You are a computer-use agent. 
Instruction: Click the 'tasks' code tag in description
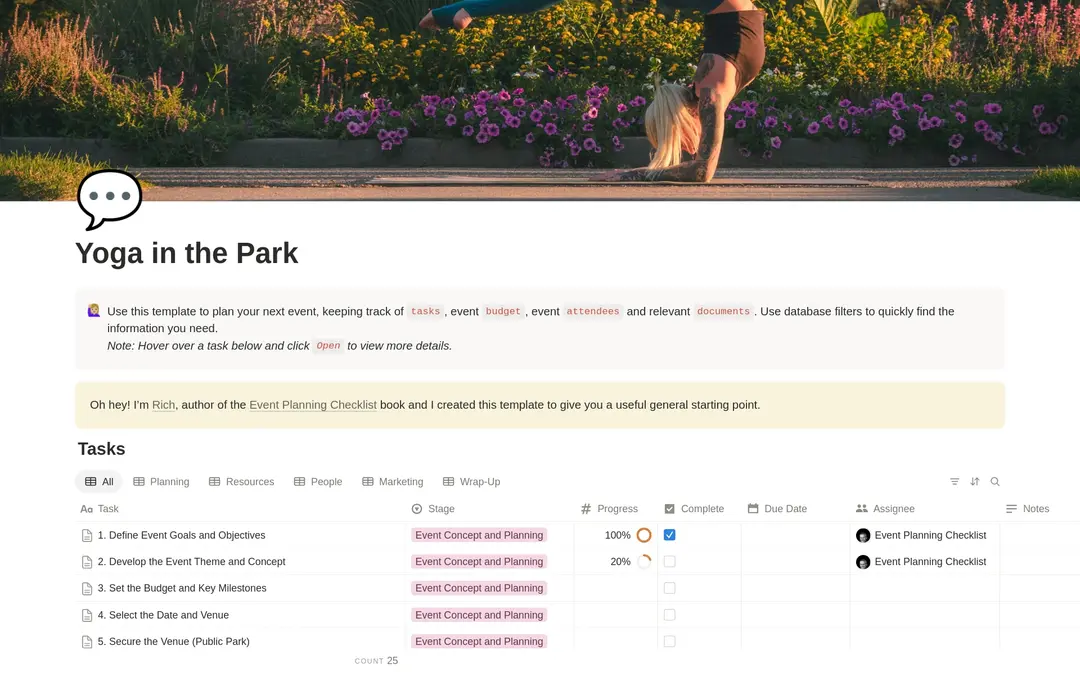[x=425, y=311]
